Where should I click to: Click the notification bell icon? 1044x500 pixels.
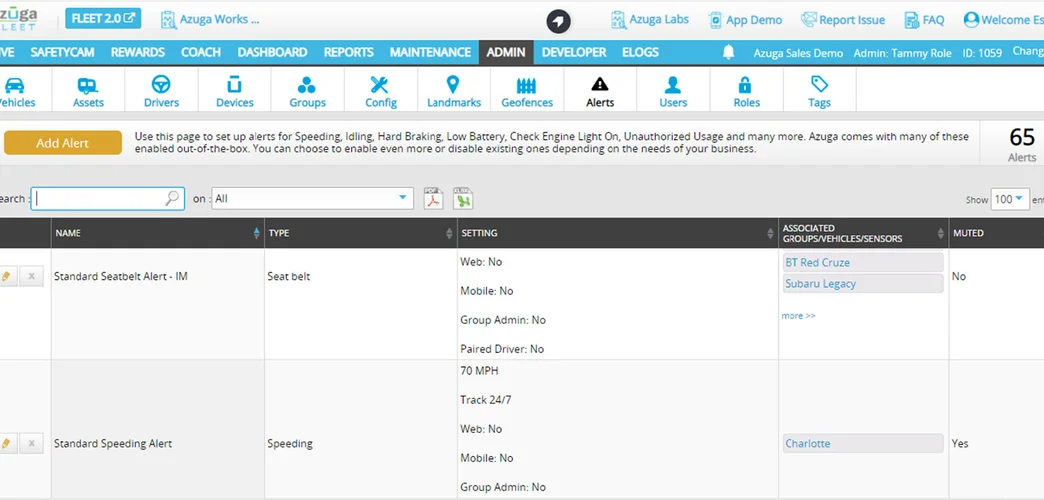pyautogui.click(x=729, y=52)
